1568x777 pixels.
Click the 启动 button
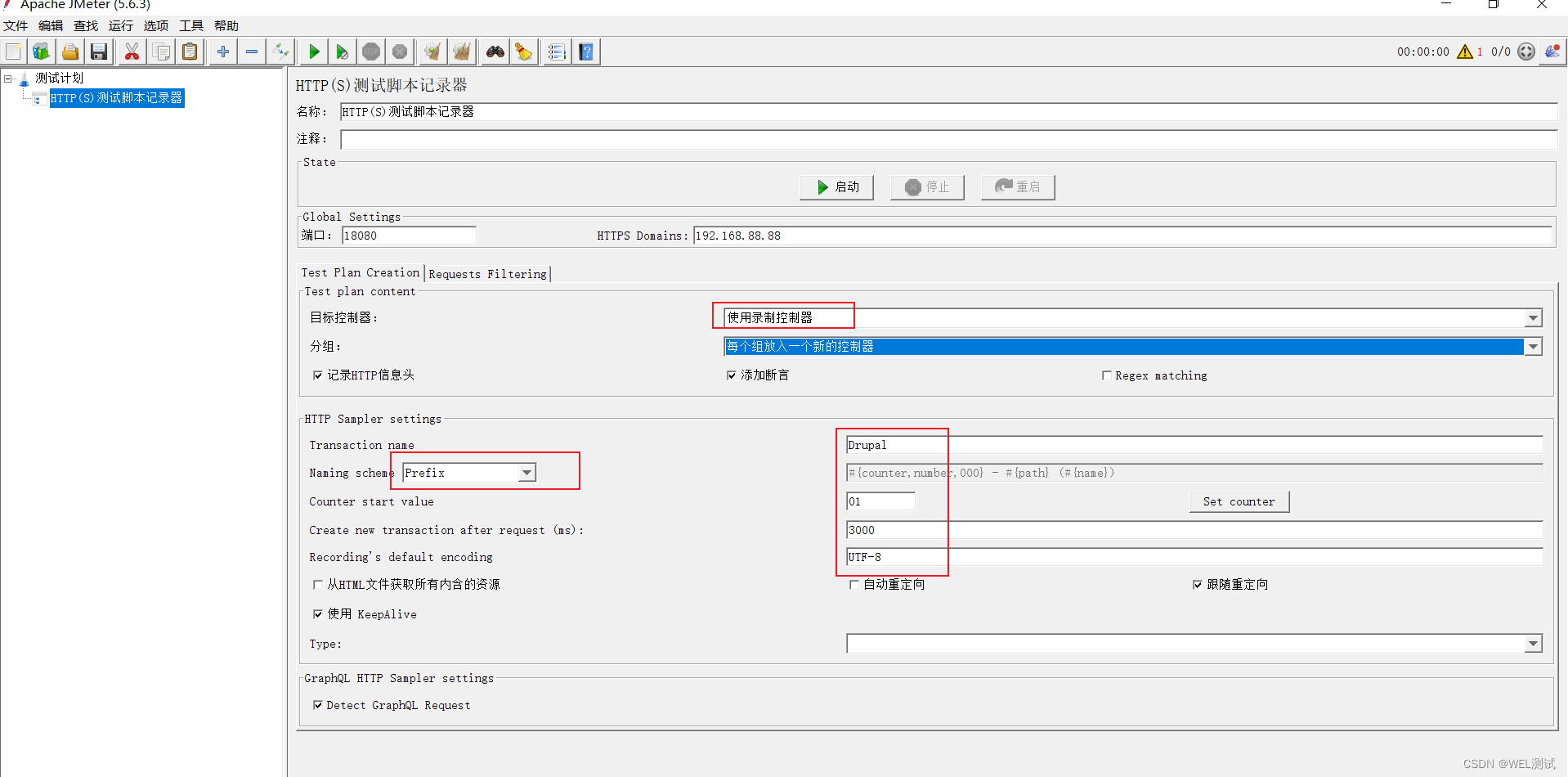point(836,187)
